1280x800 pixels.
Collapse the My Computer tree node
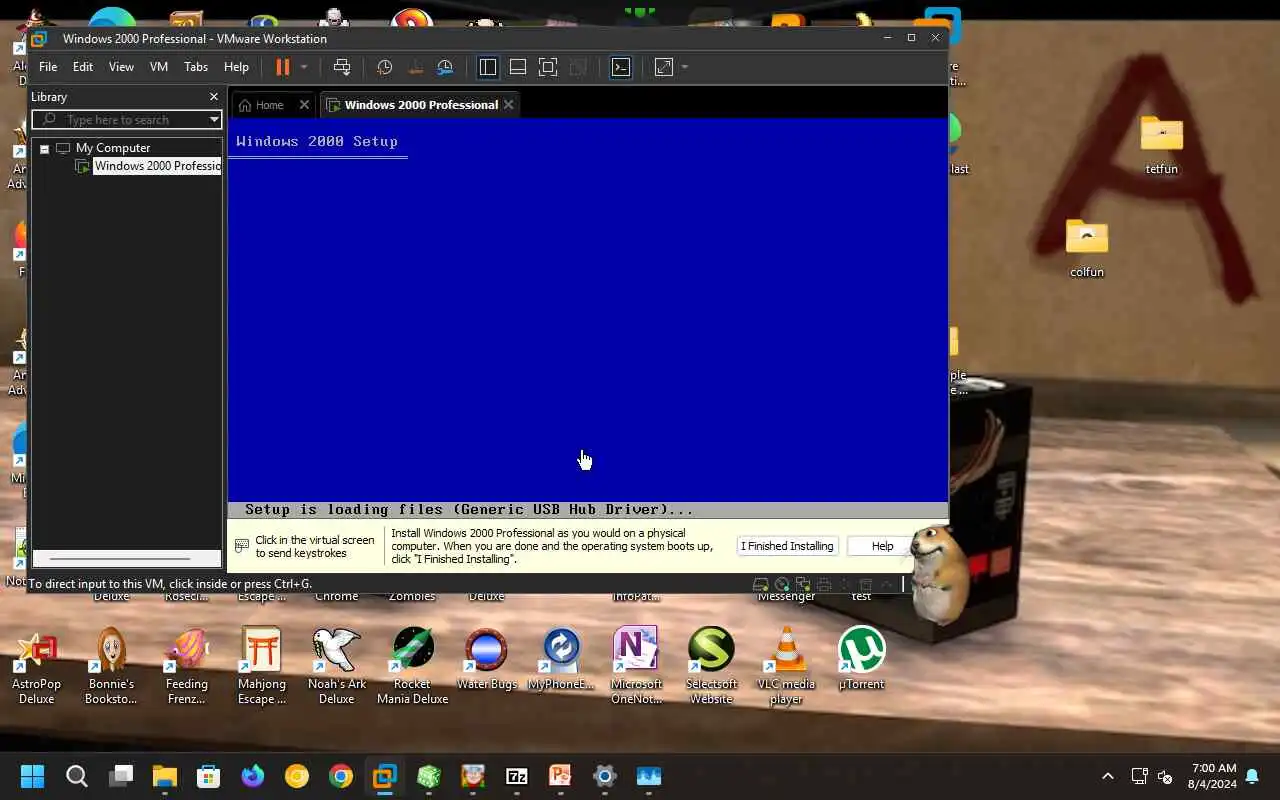pyautogui.click(x=44, y=148)
